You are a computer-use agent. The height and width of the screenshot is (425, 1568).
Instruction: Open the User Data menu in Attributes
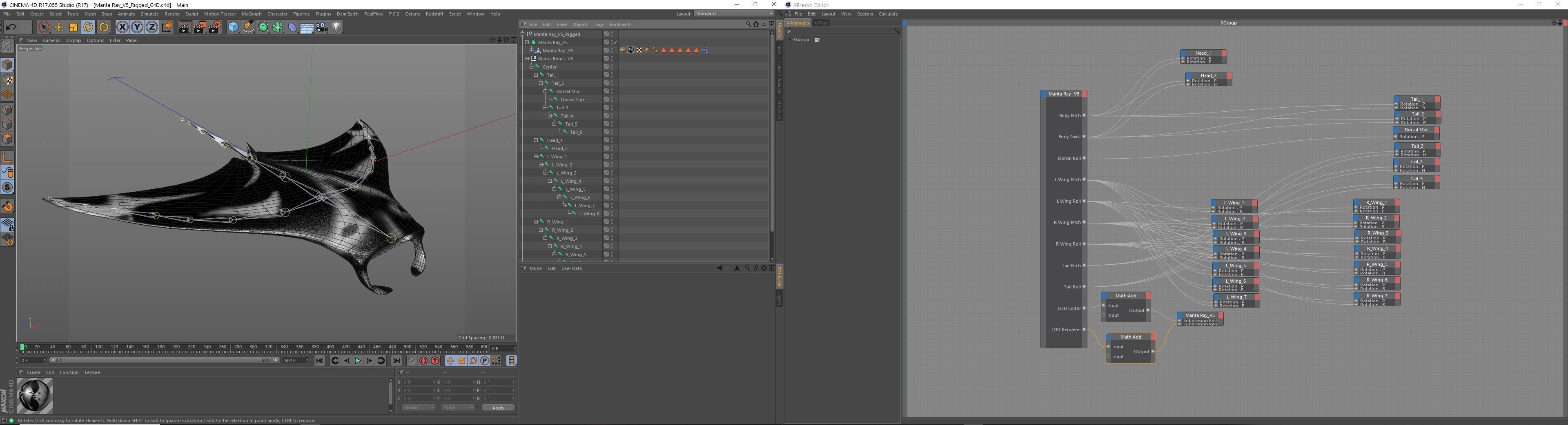tap(572, 268)
